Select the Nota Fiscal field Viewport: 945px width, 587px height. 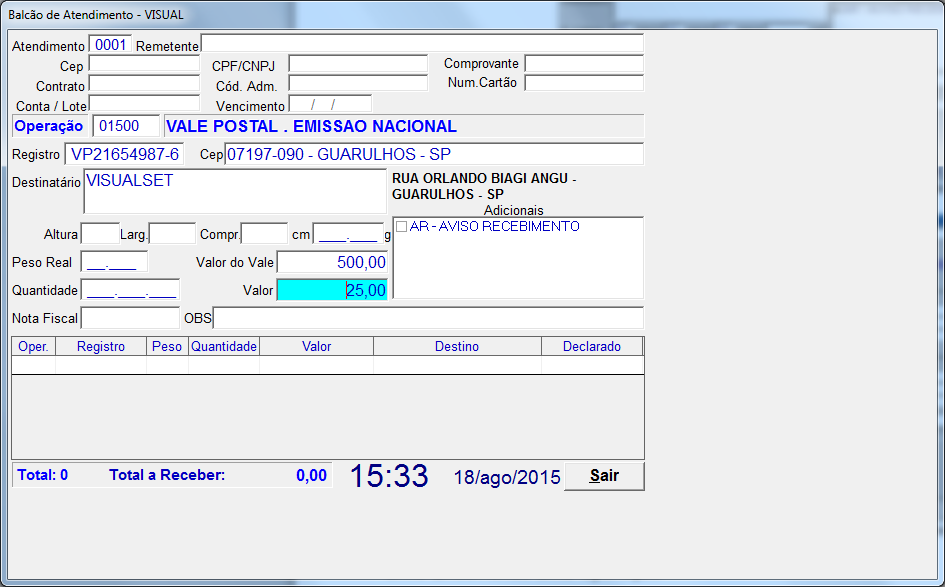130,318
